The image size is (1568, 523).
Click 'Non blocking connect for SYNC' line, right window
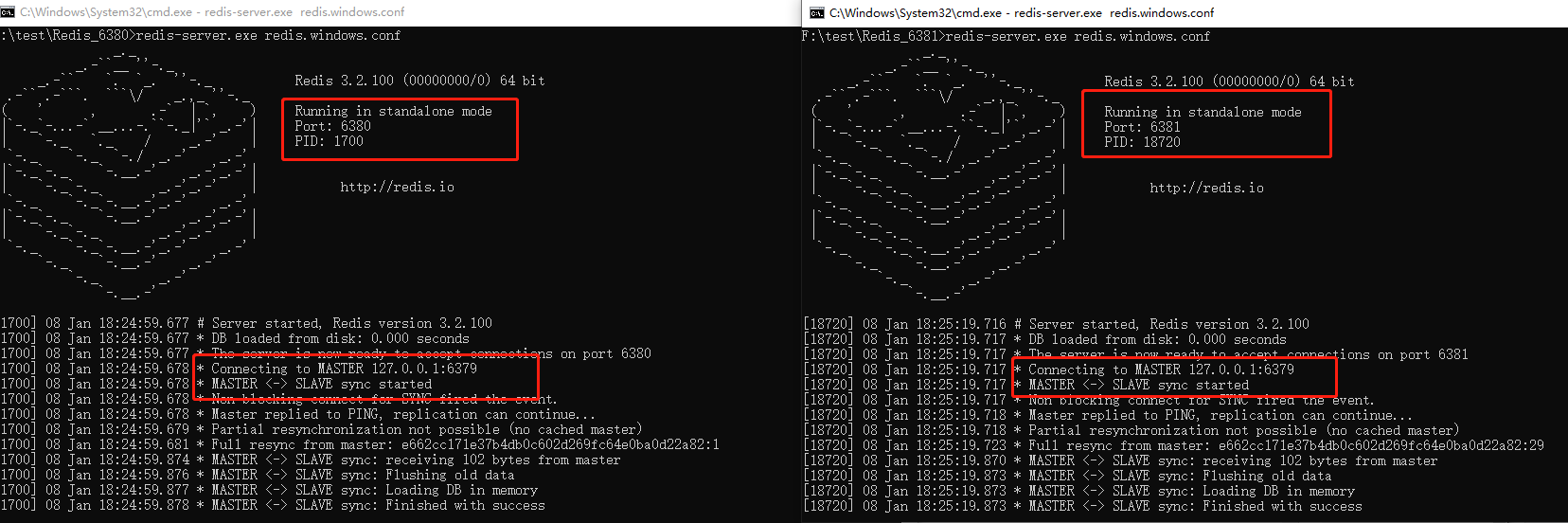pos(1089,401)
